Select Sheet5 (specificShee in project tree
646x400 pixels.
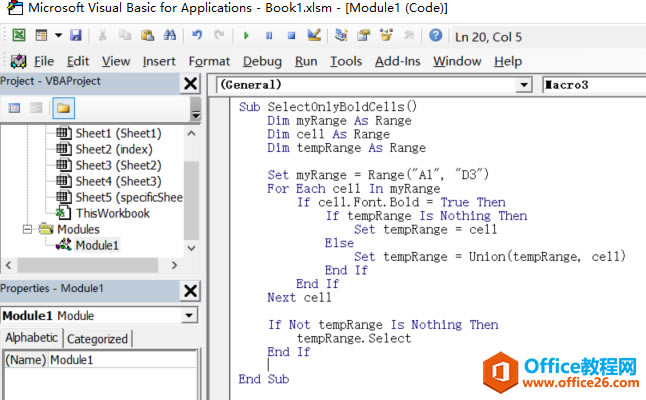click(129, 197)
